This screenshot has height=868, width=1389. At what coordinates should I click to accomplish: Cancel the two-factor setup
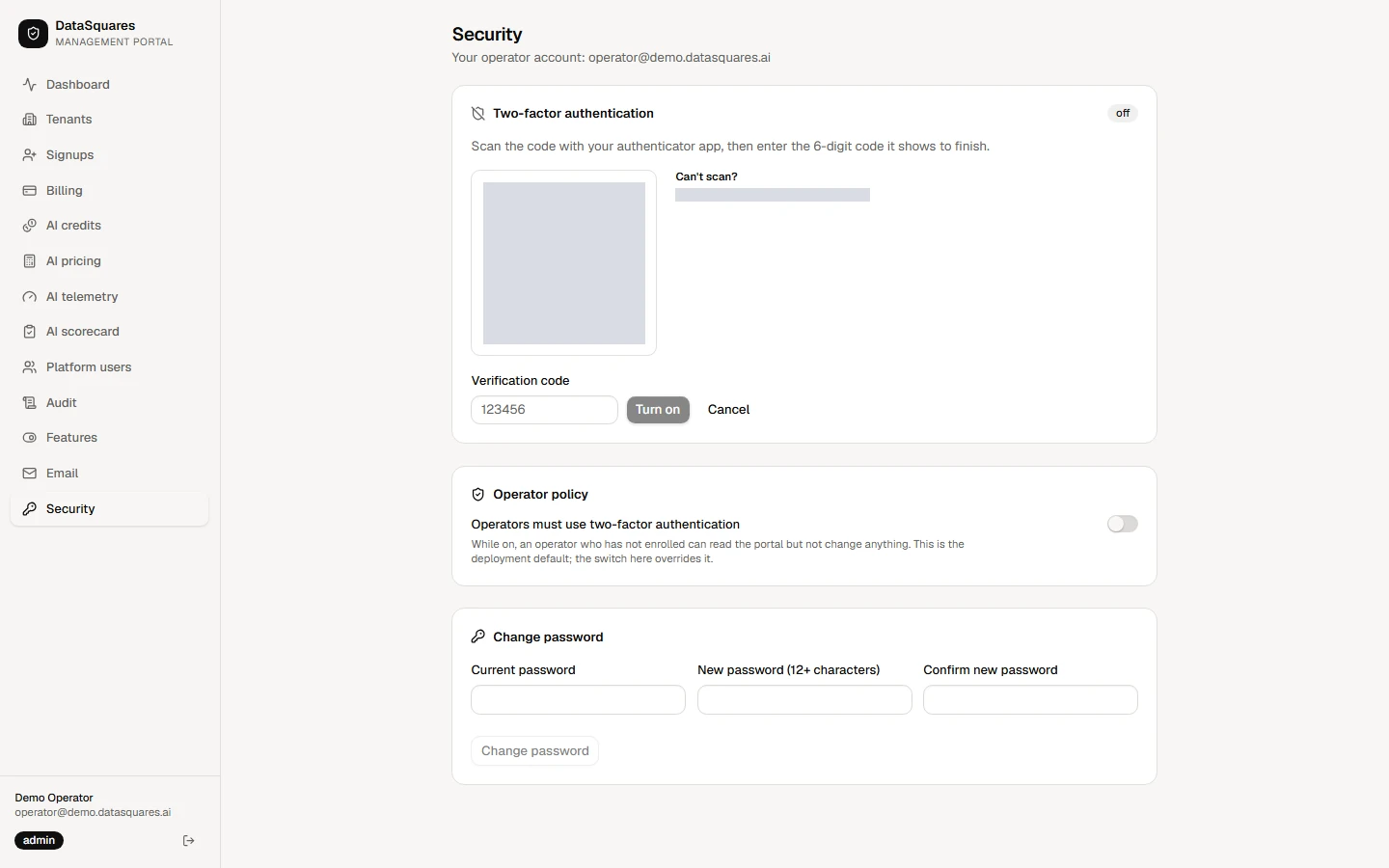(728, 410)
